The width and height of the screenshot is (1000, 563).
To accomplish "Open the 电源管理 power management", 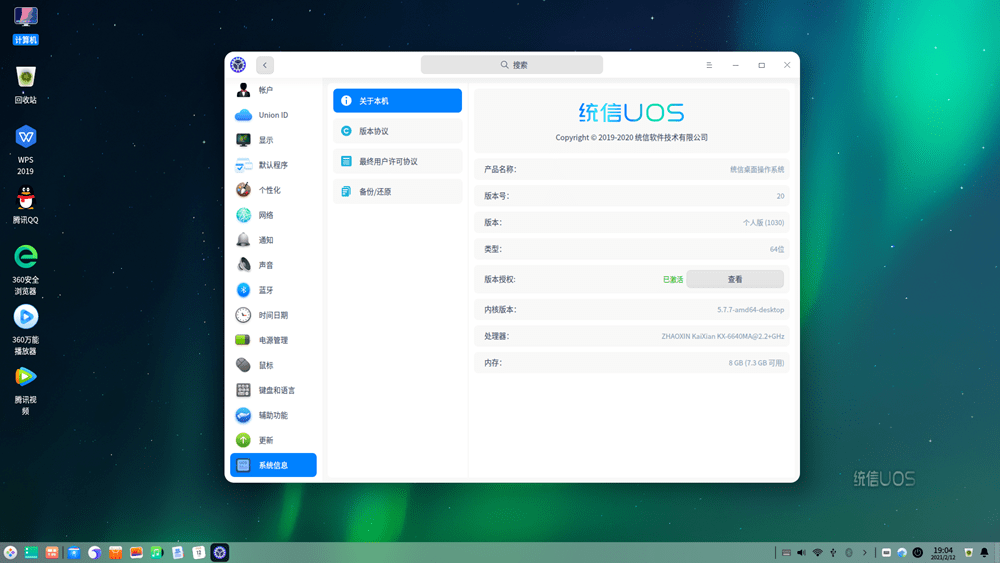I will (x=273, y=340).
